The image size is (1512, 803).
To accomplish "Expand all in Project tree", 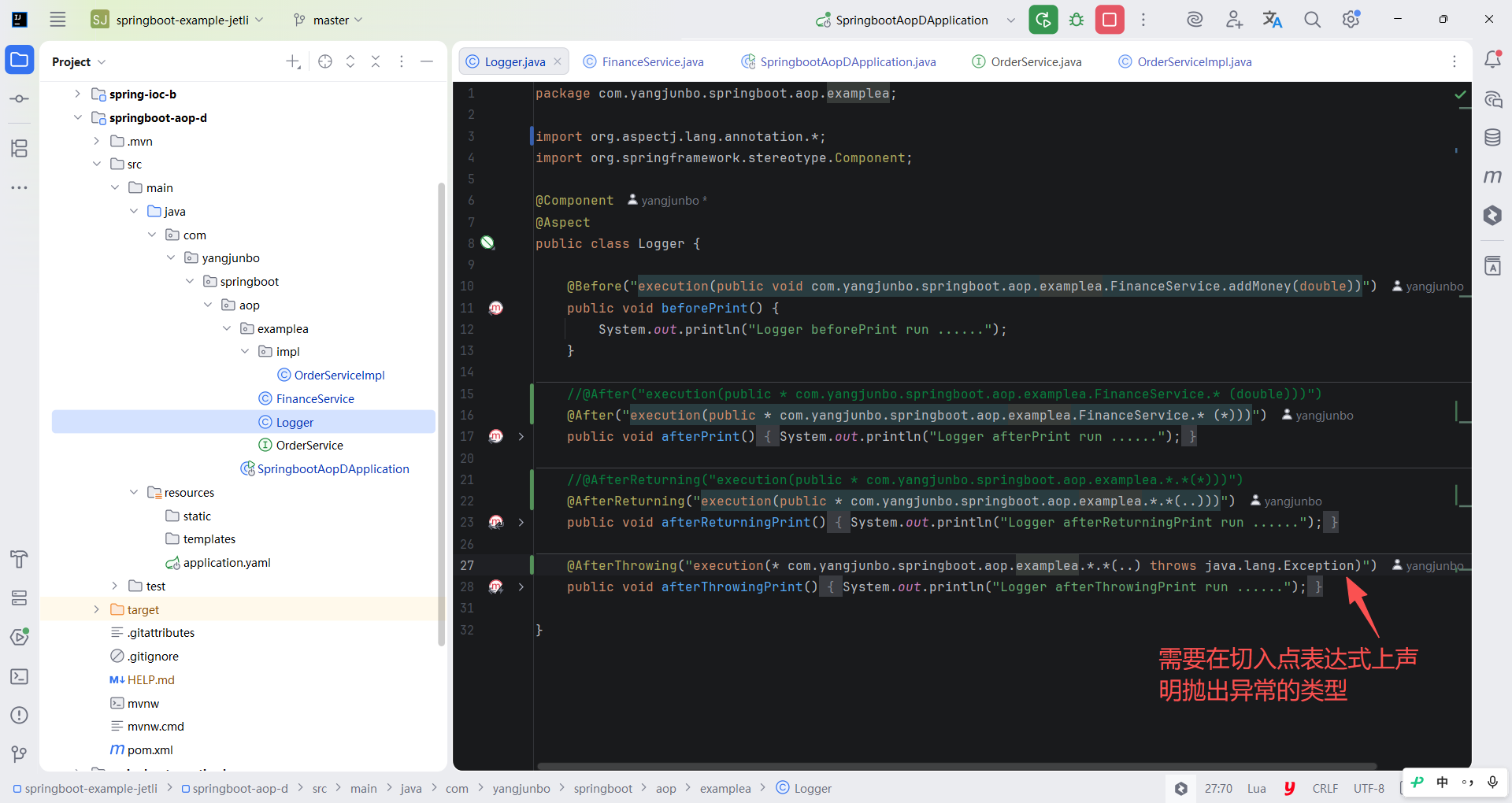I will coord(350,61).
